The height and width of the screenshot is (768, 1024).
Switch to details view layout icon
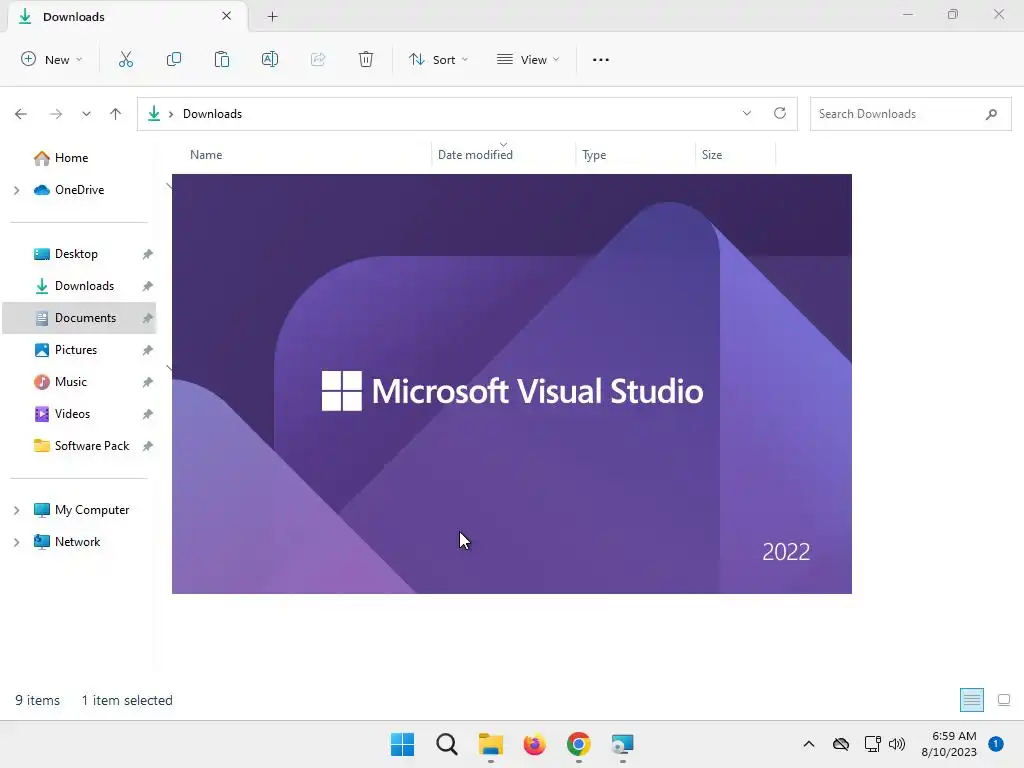pos(972,700)
